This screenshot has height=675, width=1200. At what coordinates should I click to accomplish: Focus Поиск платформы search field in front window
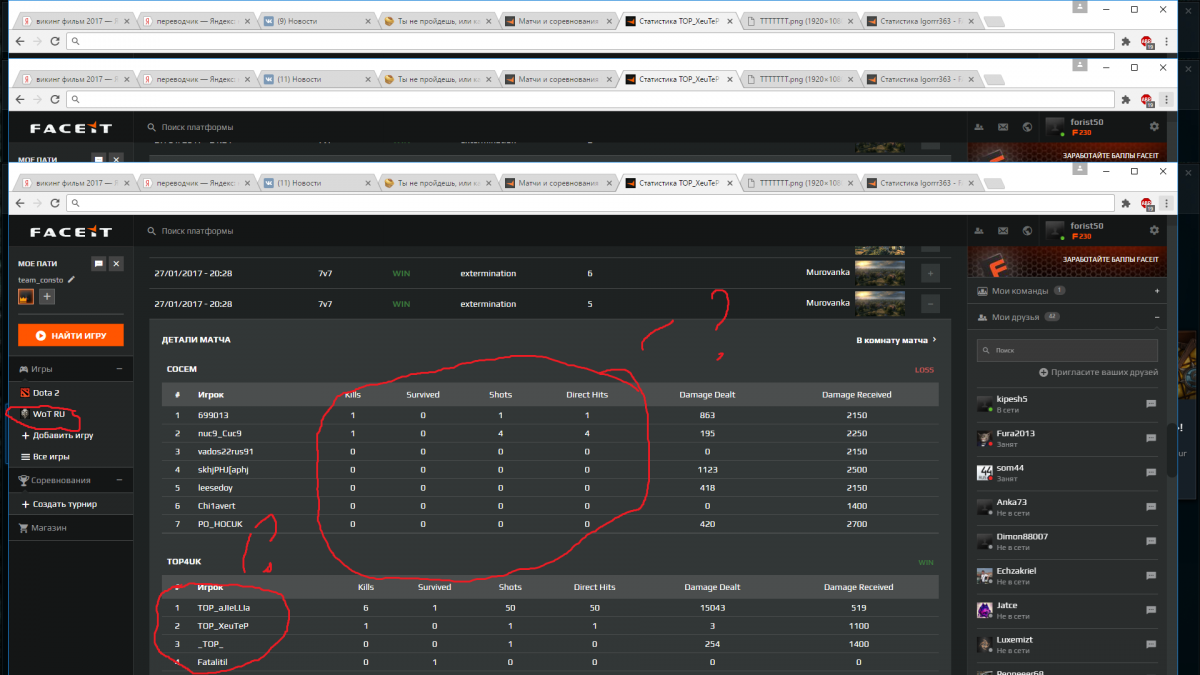[x=197, y=231]
